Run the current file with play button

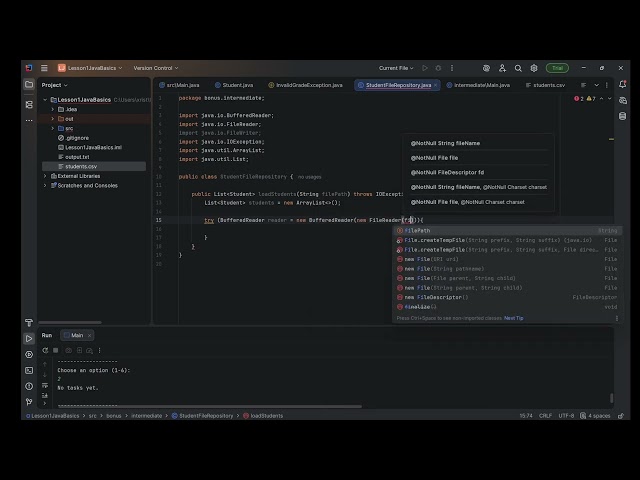[425, 68]
